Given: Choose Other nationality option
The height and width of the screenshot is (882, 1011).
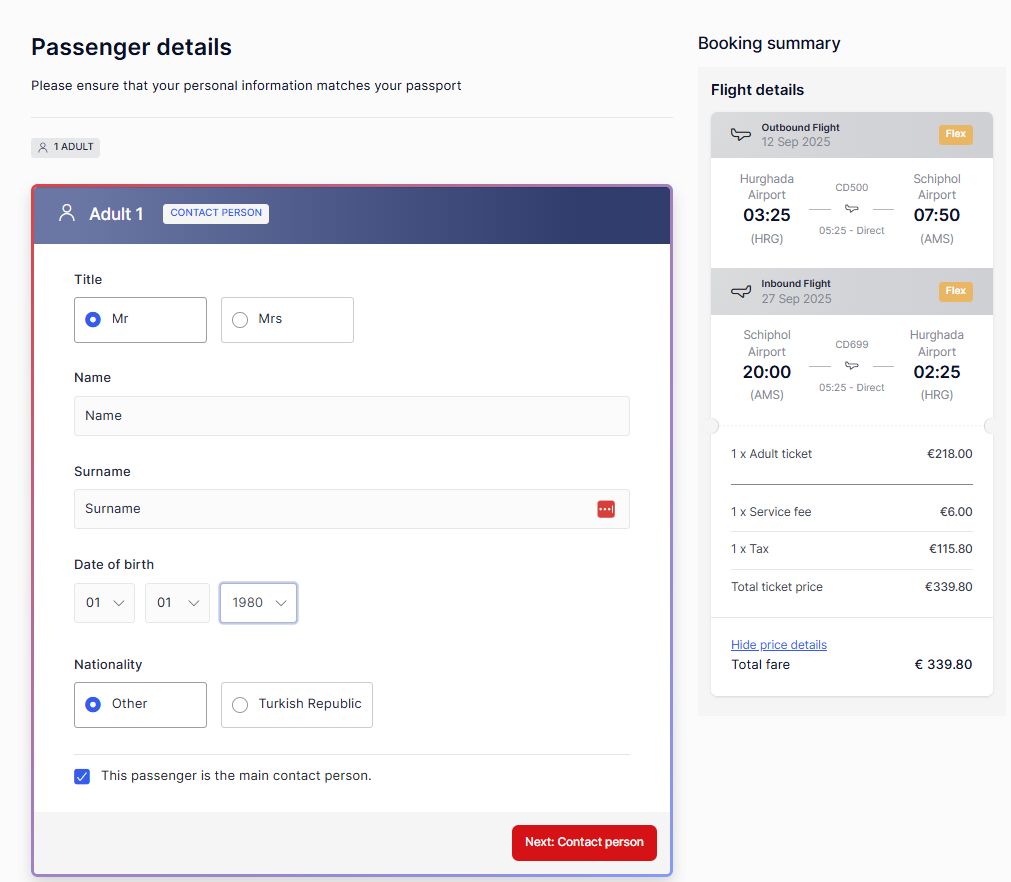Looking at the screenshot, I should pos(140,705).
